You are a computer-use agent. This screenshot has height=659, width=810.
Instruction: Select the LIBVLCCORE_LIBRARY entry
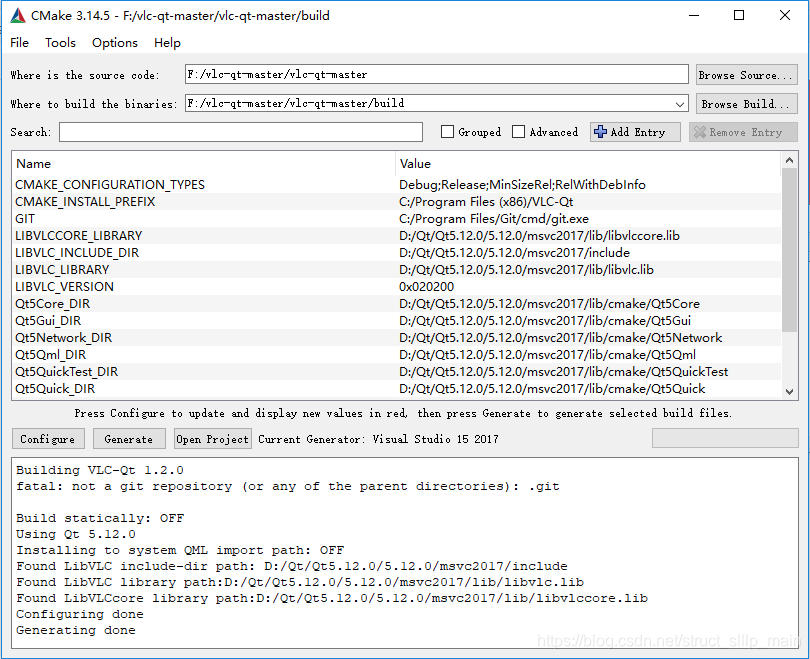pyautogui.click(x=79, y=236)
